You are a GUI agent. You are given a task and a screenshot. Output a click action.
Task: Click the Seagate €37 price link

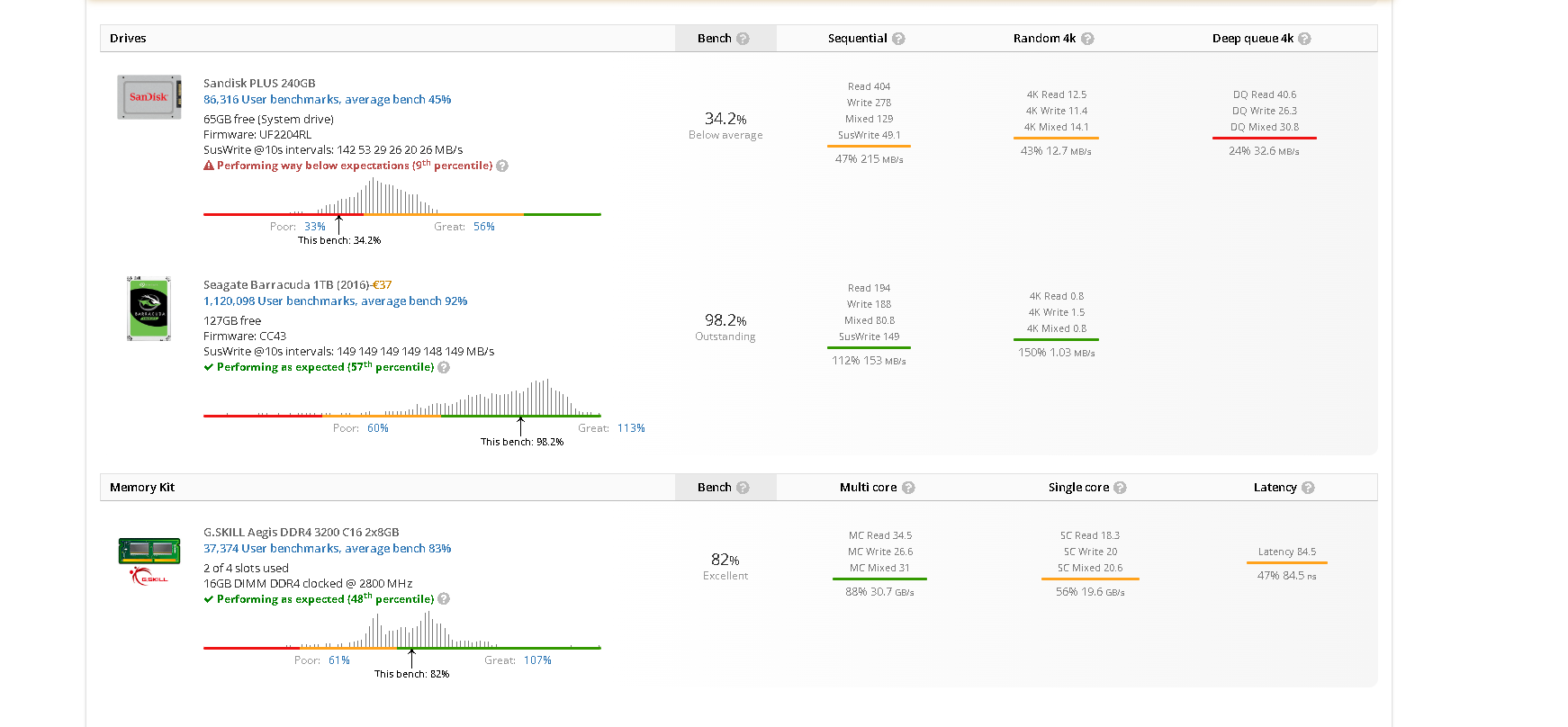pyautogui.click(x=382, y=285)
